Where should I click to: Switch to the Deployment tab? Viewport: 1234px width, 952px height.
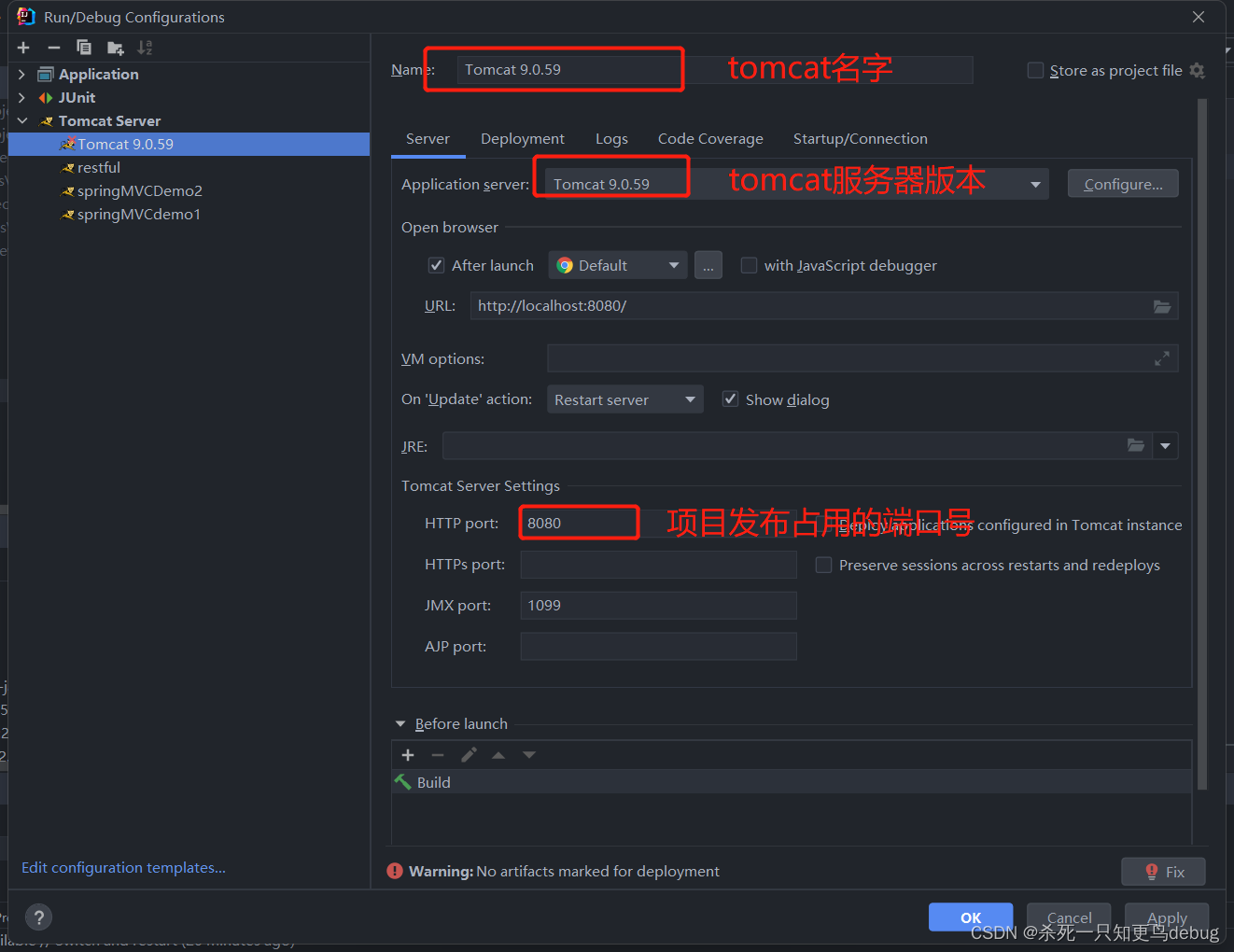(x=523, y=139)
